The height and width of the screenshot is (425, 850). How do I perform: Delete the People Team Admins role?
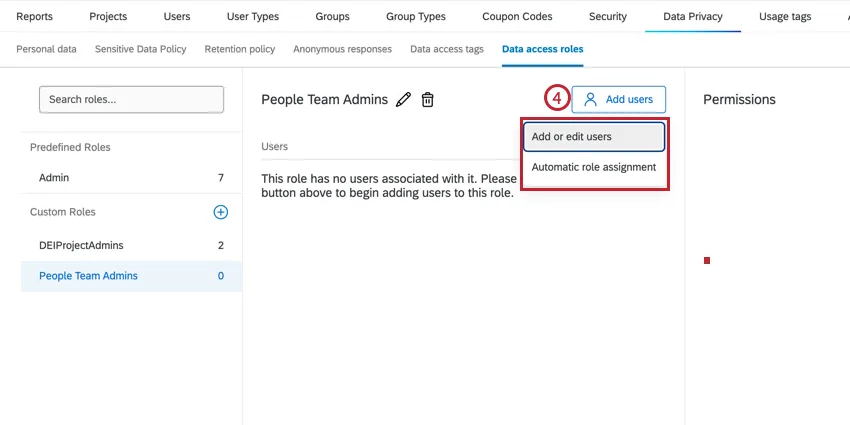point(428,99)
